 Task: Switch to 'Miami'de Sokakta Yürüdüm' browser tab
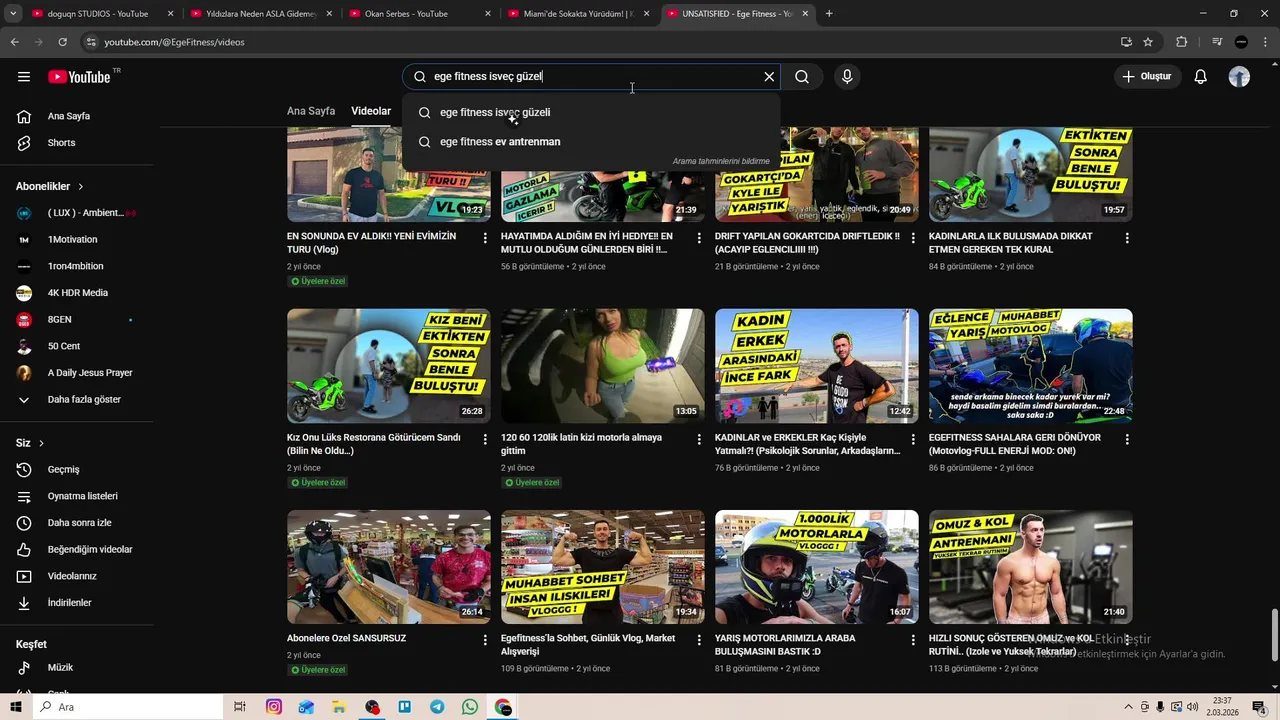coord(578,14)
